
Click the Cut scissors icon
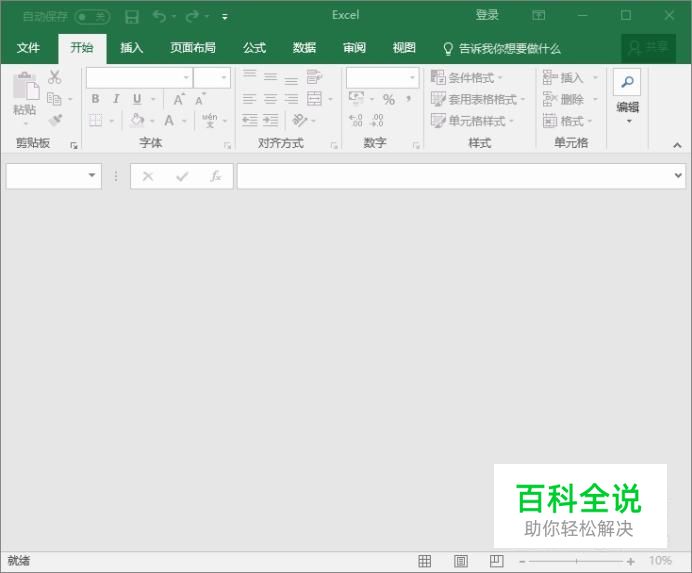tap(55, 77)
